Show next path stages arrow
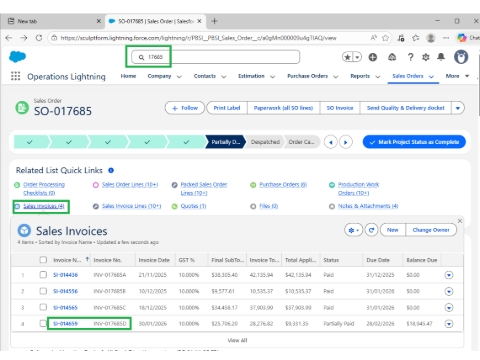 point(346,142)
